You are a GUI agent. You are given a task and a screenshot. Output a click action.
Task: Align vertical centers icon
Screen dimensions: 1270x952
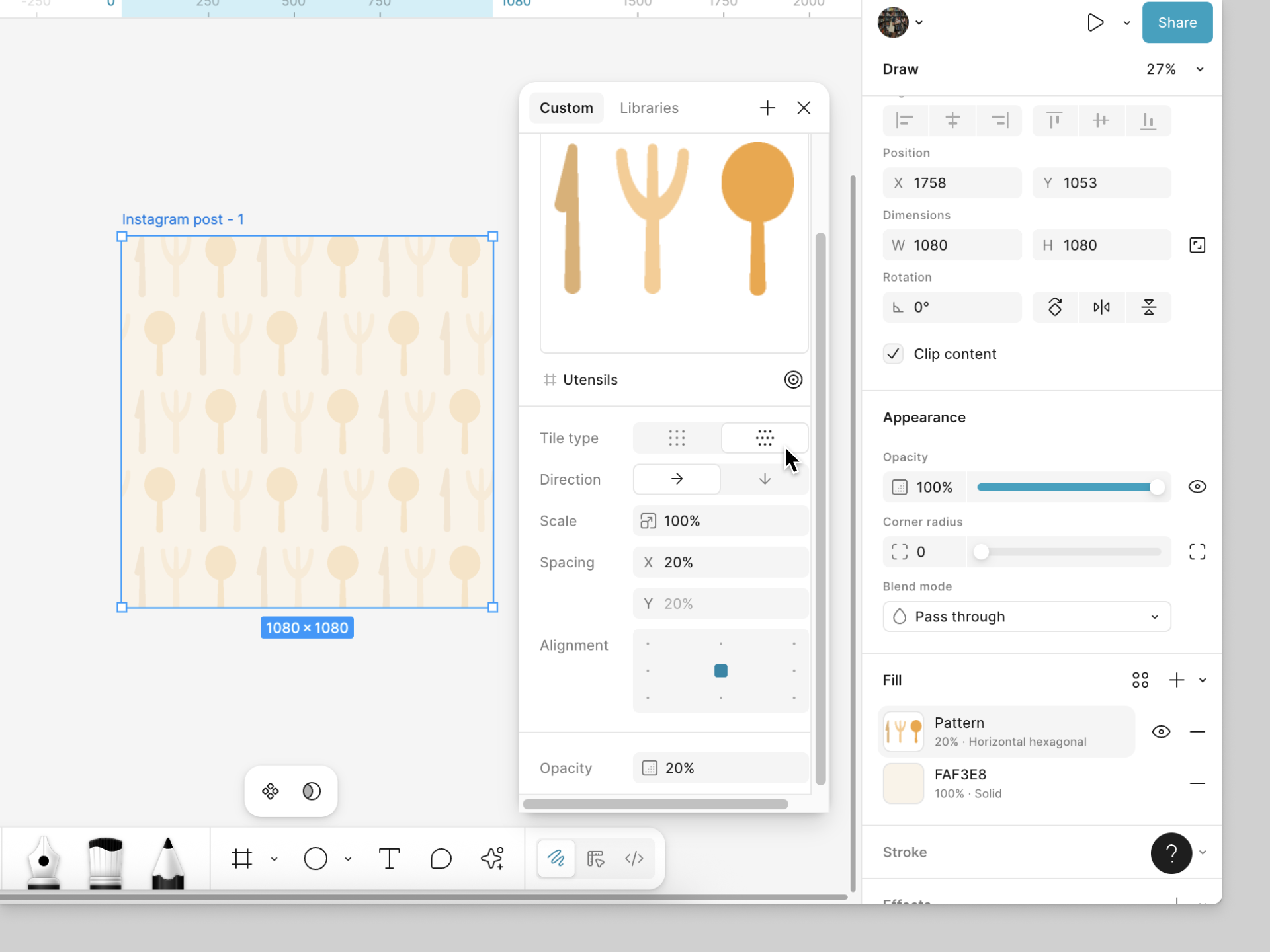(x=1101, y=120)
